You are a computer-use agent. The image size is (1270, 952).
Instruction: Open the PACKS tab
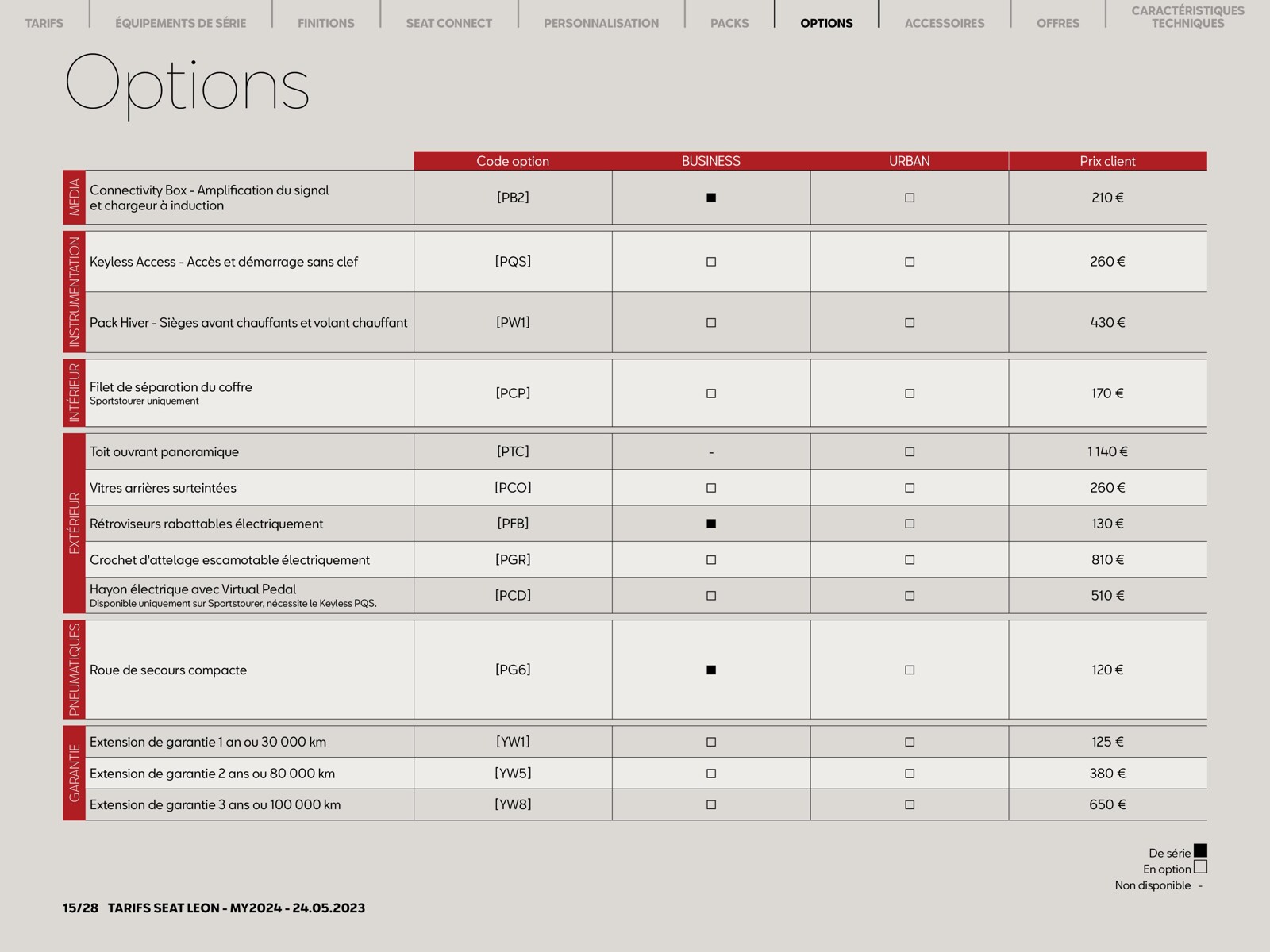729,23
